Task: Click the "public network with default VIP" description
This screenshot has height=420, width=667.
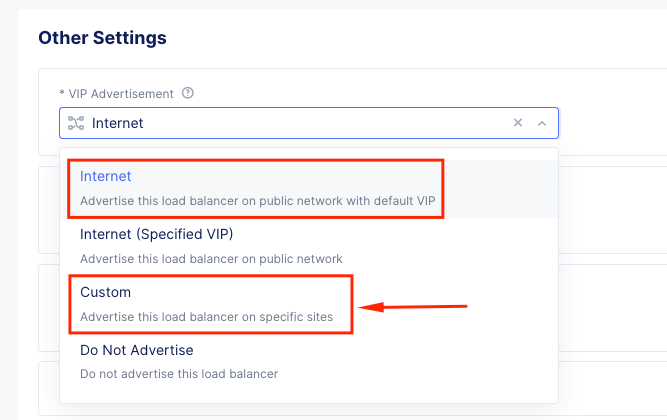Action: [340, 201]
